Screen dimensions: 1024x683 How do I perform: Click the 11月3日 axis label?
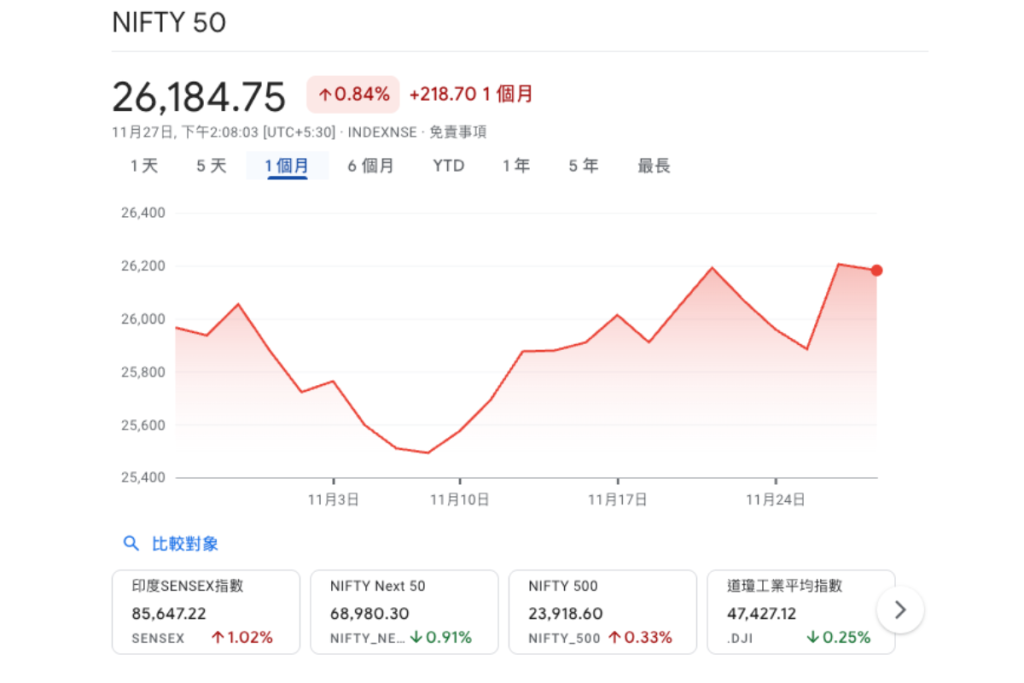(x=334, y=500)
